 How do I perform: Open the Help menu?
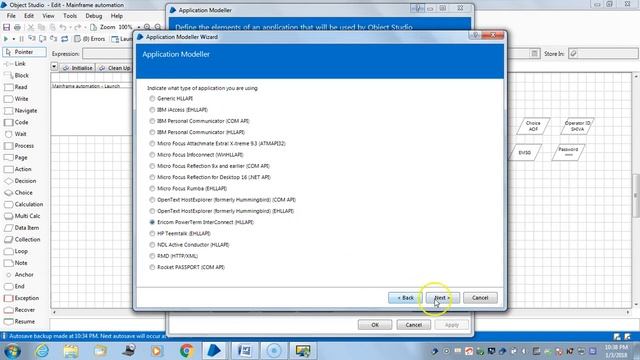click(117, 16)
